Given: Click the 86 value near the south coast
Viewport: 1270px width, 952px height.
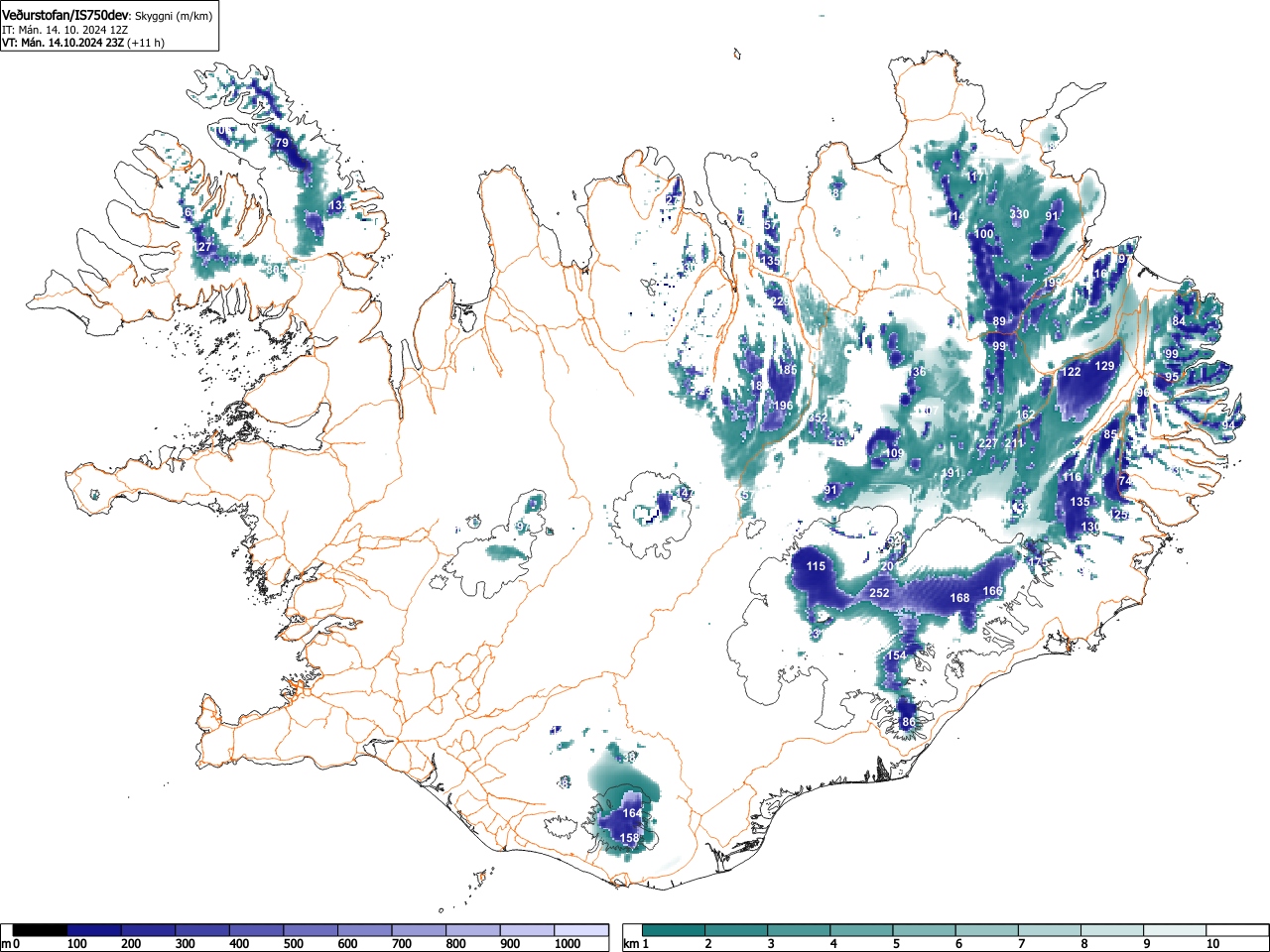Looking at the screenshot, I should [909, 722].
